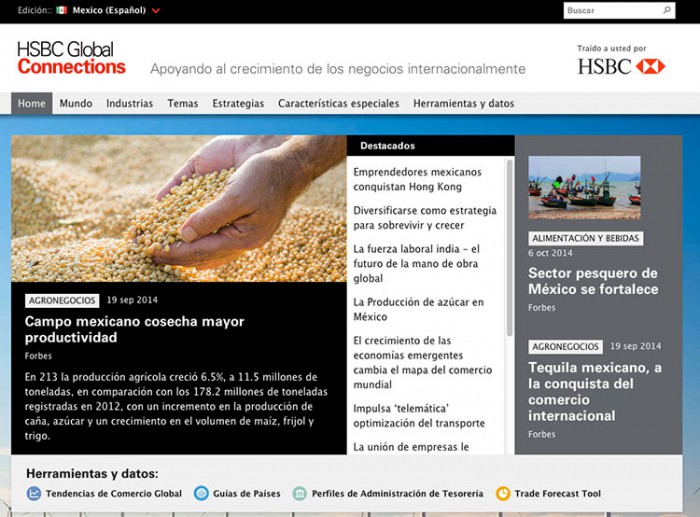Click the HSBC Global Connections logo
Screen dimensions: 700x517
coord(71,58)
